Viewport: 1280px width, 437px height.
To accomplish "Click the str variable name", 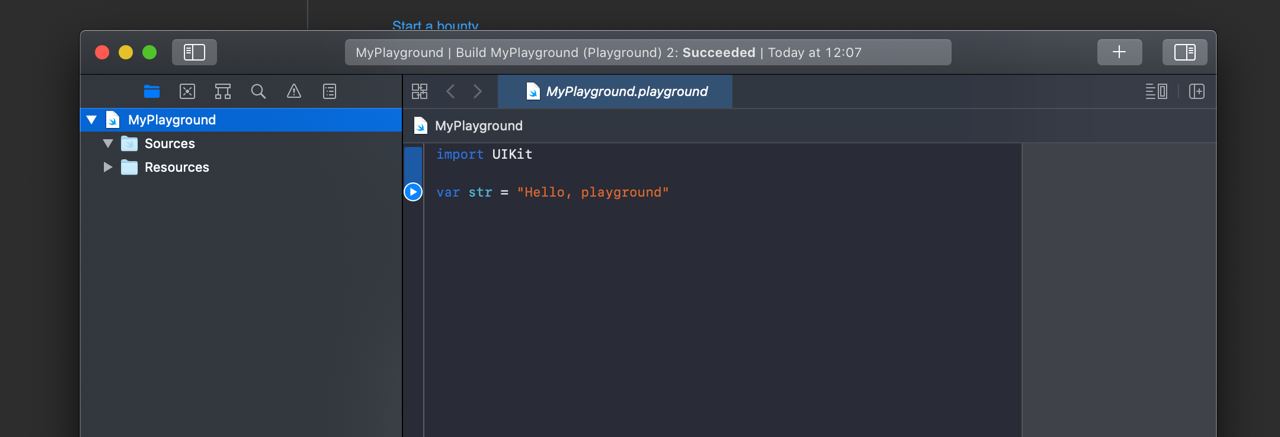I will coord(480,192).
